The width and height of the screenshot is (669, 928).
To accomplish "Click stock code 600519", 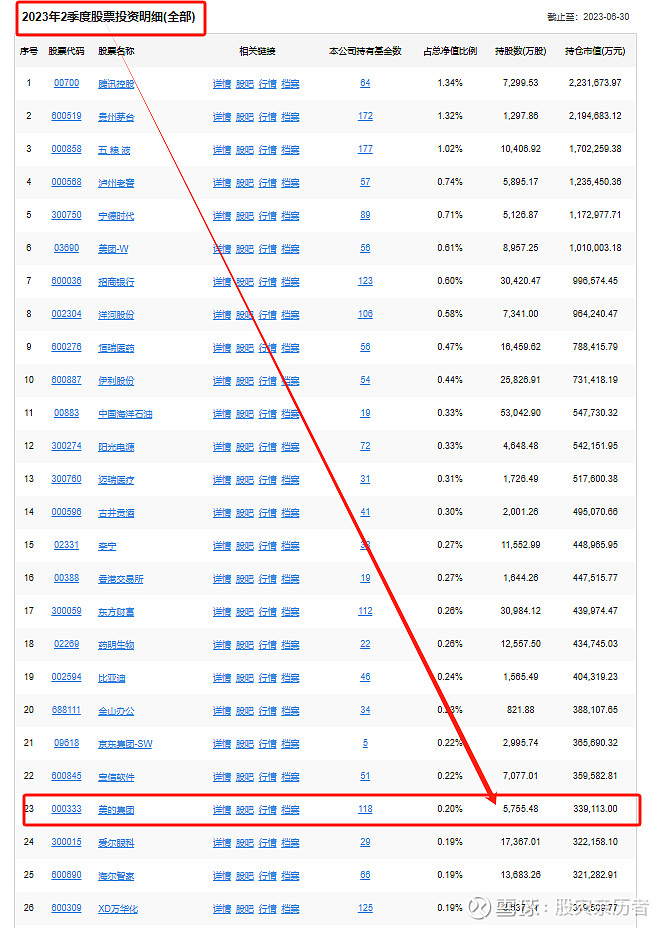I will pyautogui.click(x=66, y=117).
